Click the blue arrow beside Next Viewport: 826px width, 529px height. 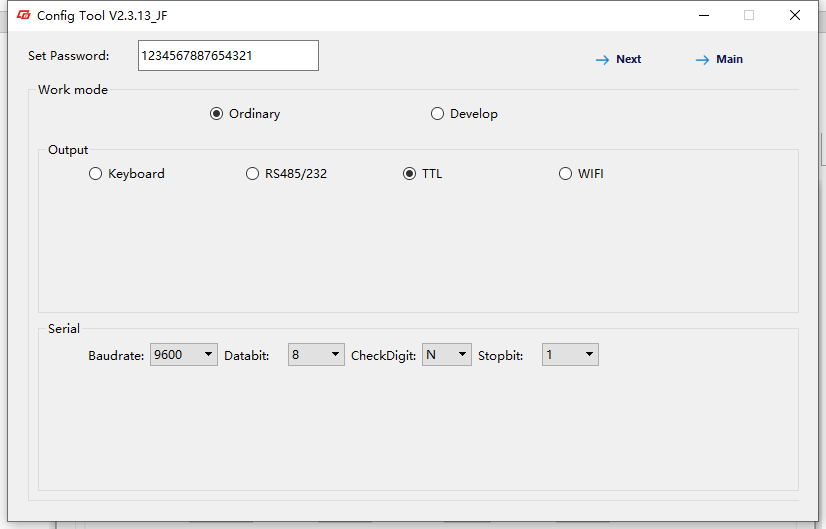click(602, 60)
